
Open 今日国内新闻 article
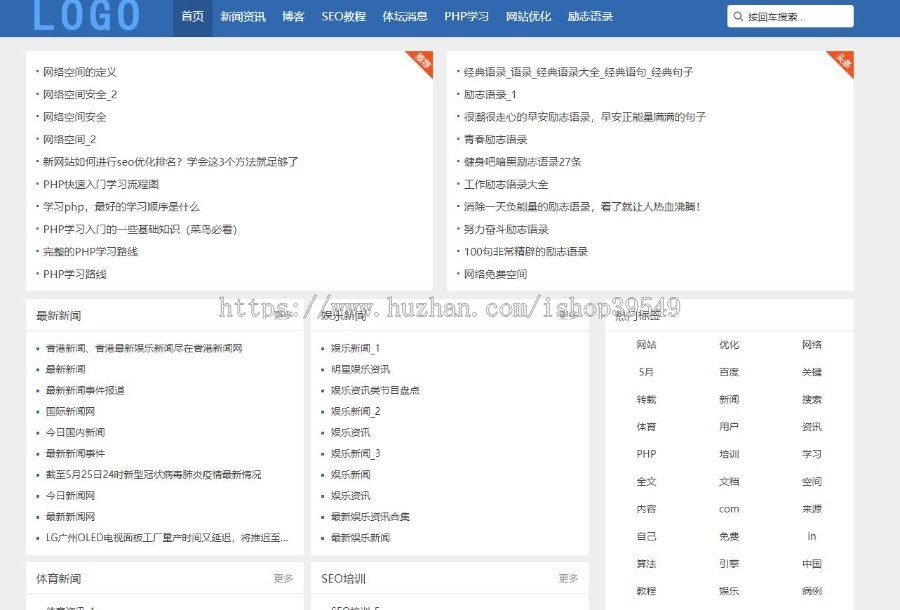pos(75,433)
